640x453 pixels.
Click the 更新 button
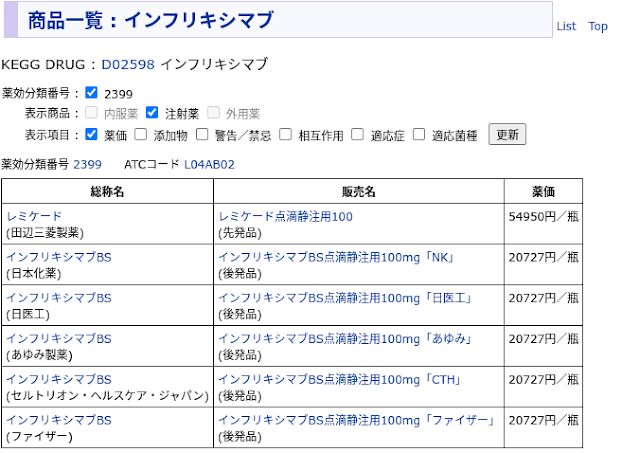[507, 134]
